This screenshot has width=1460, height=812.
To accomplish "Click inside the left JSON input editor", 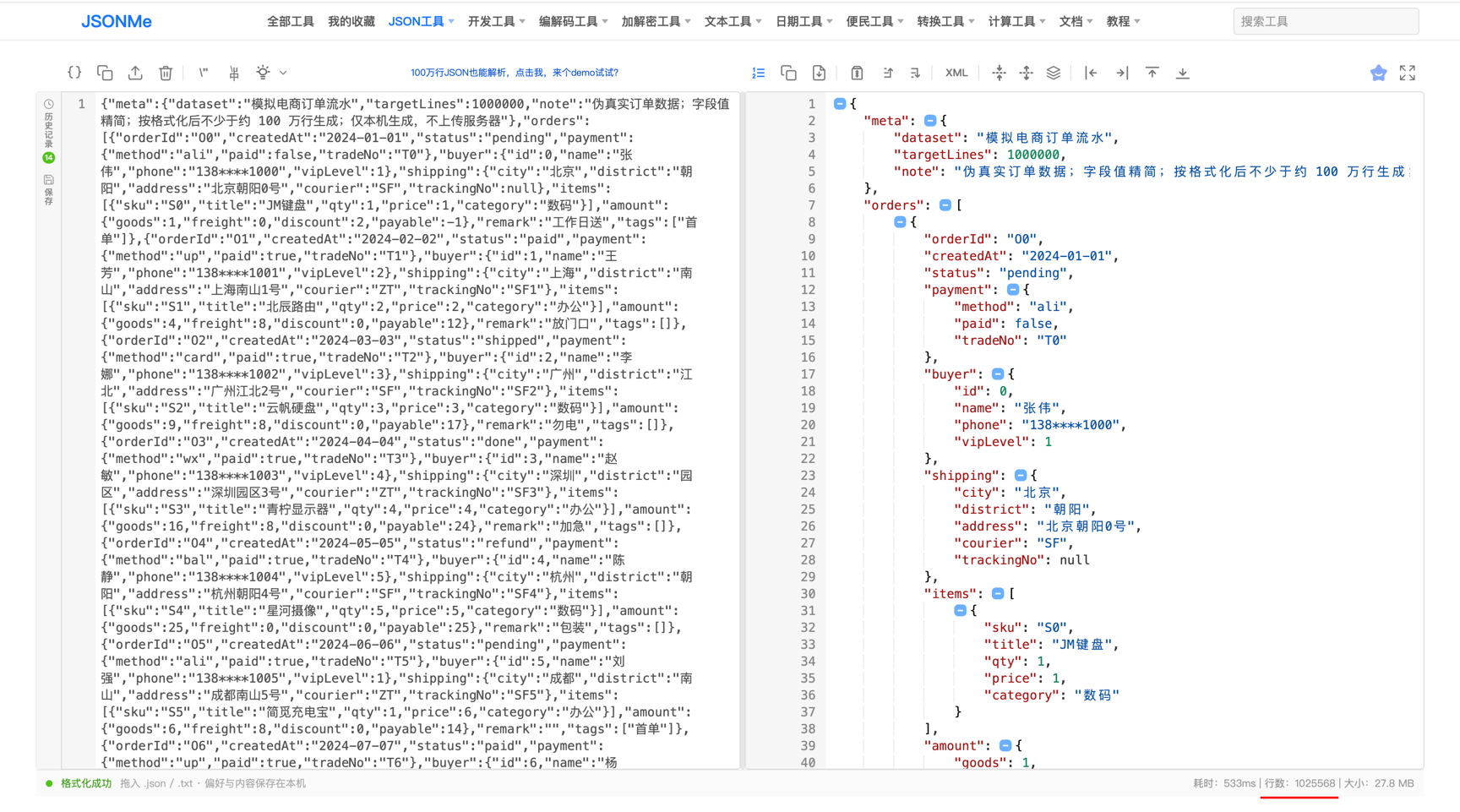I will pos(418,431).
